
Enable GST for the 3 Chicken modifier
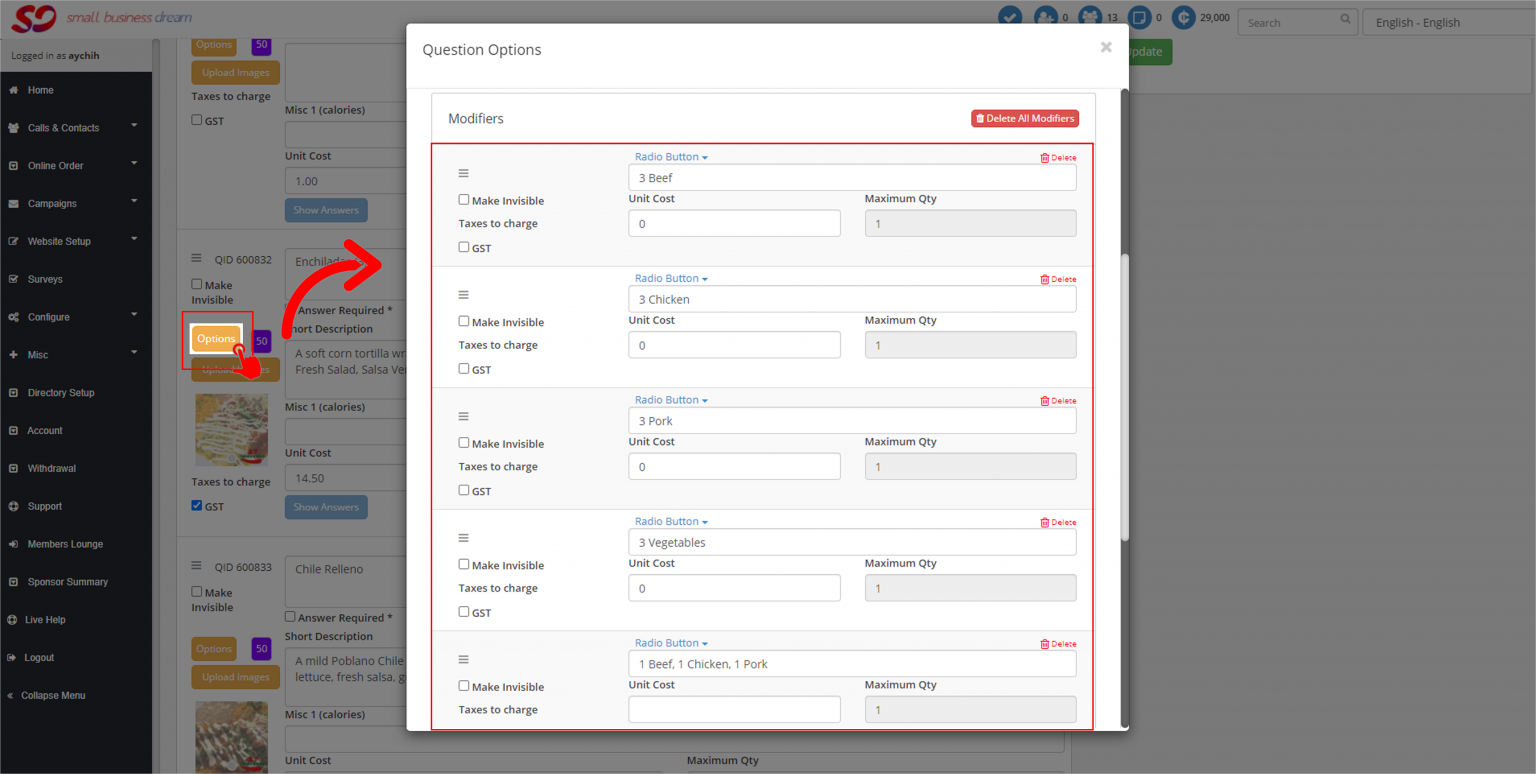pyautogui.click(x=464, y=369)
